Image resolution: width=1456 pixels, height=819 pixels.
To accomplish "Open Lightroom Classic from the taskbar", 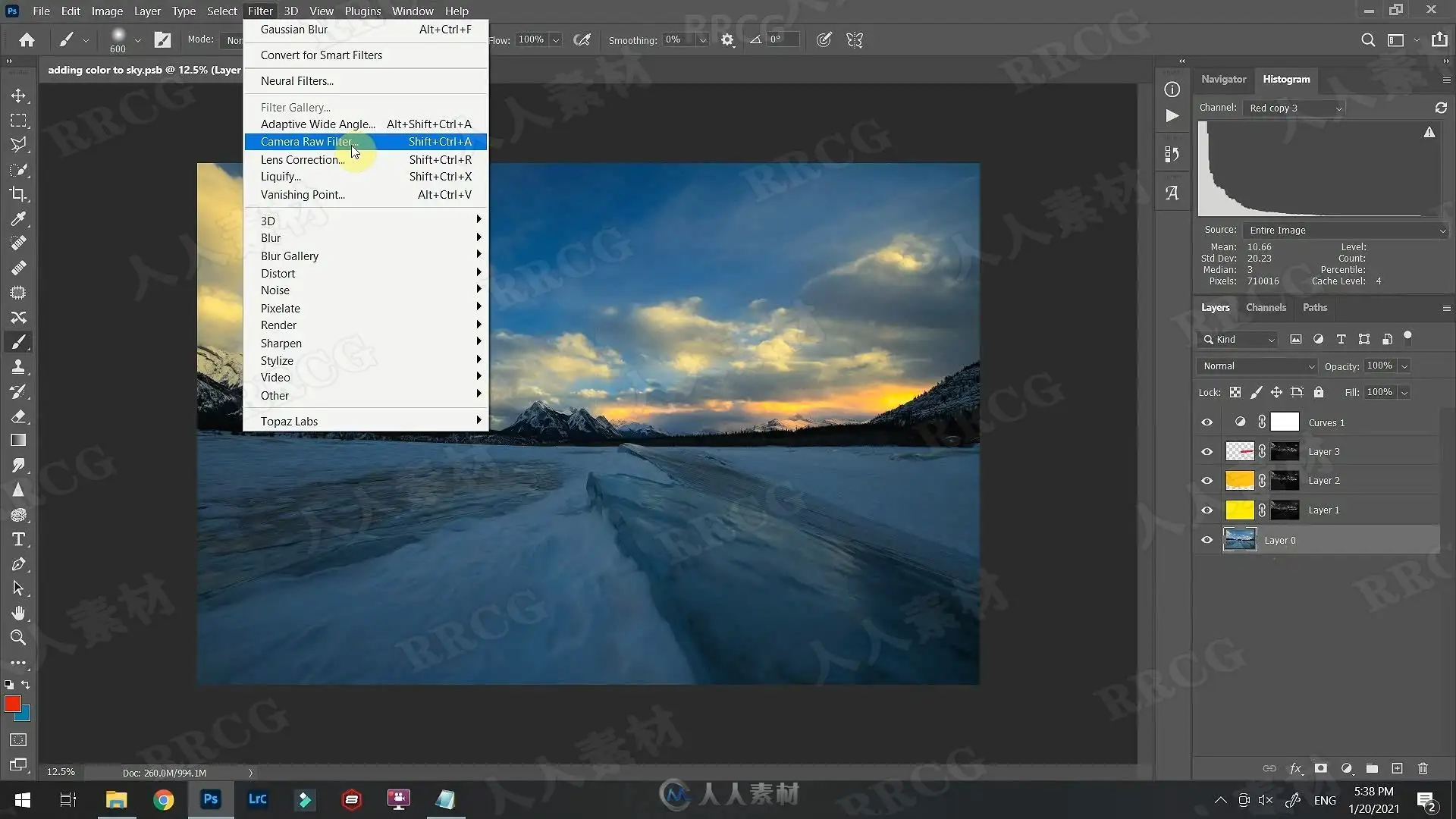I will [x=258, y=800].
